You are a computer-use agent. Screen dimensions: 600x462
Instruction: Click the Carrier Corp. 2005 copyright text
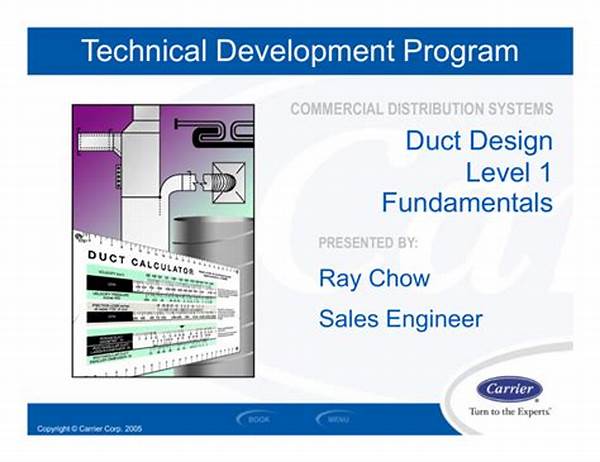(x=90, y=428)
